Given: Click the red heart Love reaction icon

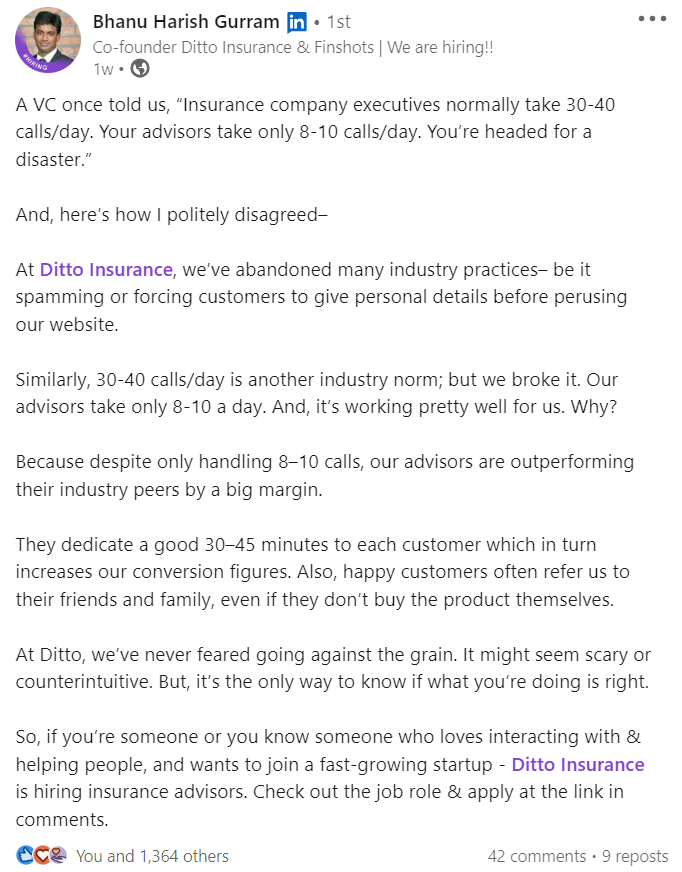Looking at the screenshot, I should pos(41,856).
